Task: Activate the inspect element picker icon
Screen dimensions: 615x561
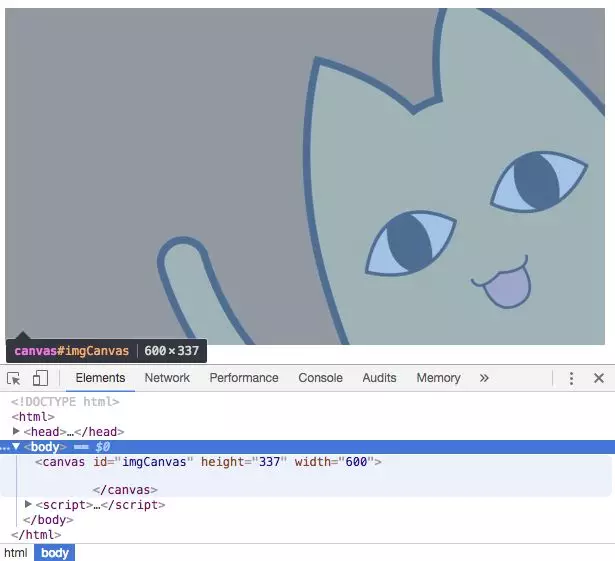Action: pyautogui.click(x=14, y=378)
